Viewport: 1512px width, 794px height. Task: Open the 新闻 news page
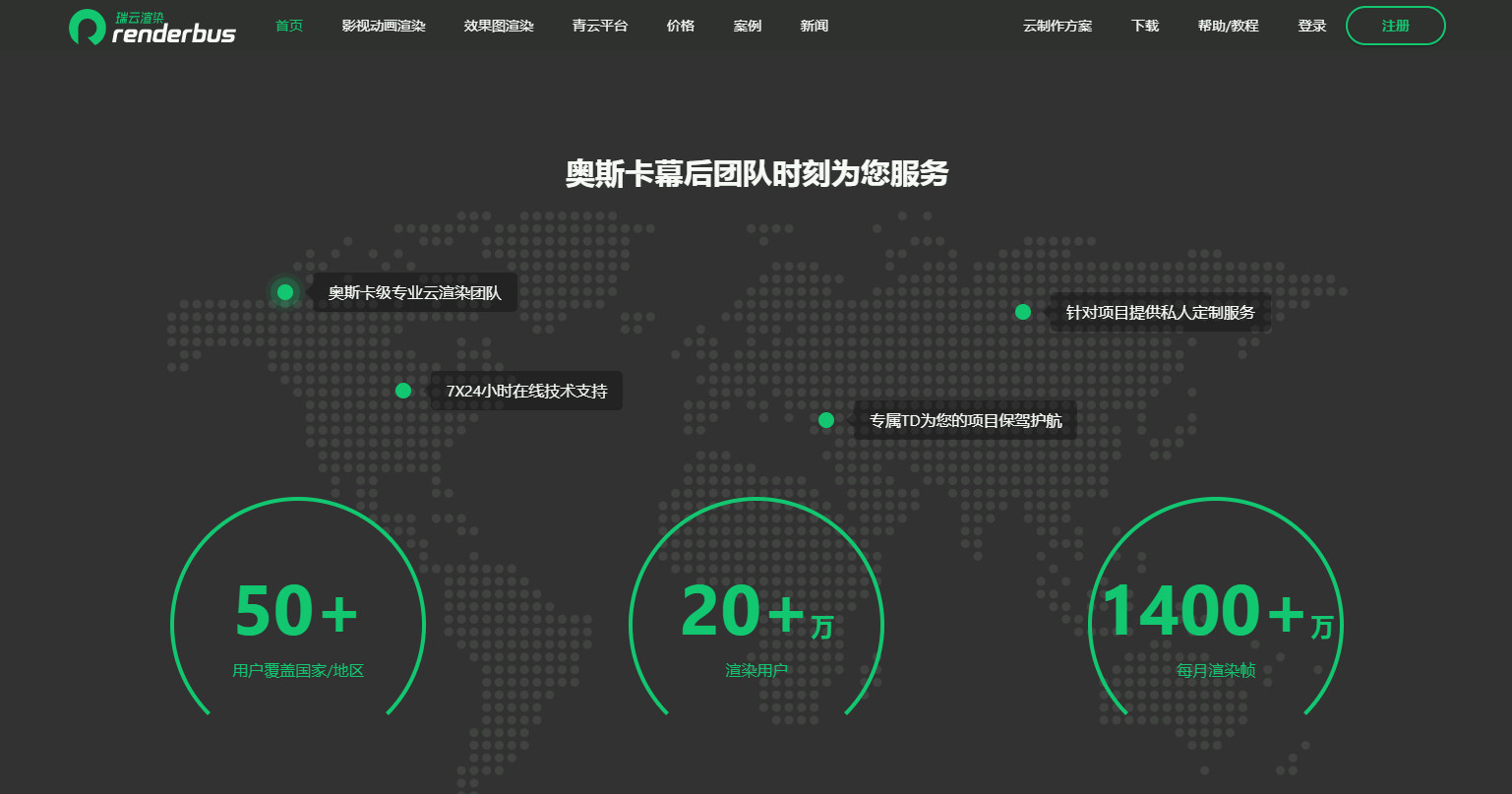click(815, 26)
